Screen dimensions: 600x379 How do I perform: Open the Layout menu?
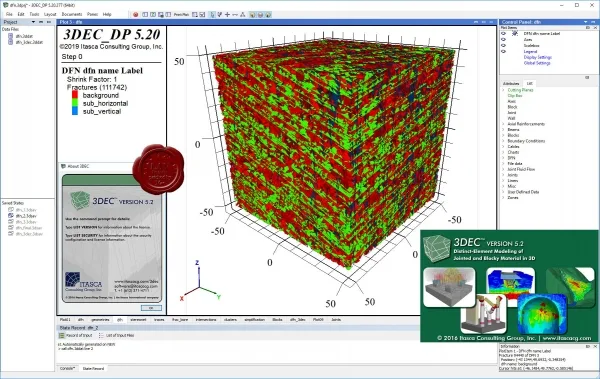click(x=50, y=14)
